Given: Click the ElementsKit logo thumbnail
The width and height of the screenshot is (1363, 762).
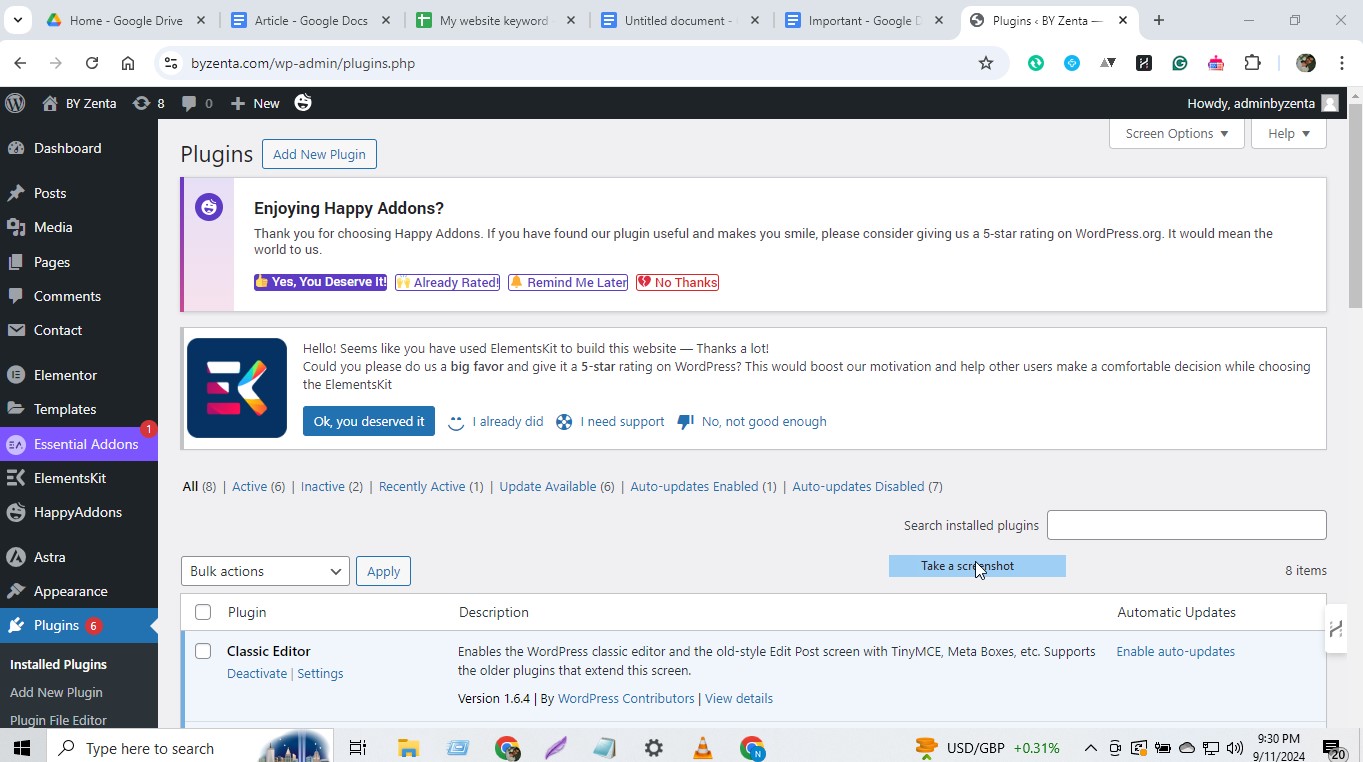Looking at the screenshot, I should (237, 388).
